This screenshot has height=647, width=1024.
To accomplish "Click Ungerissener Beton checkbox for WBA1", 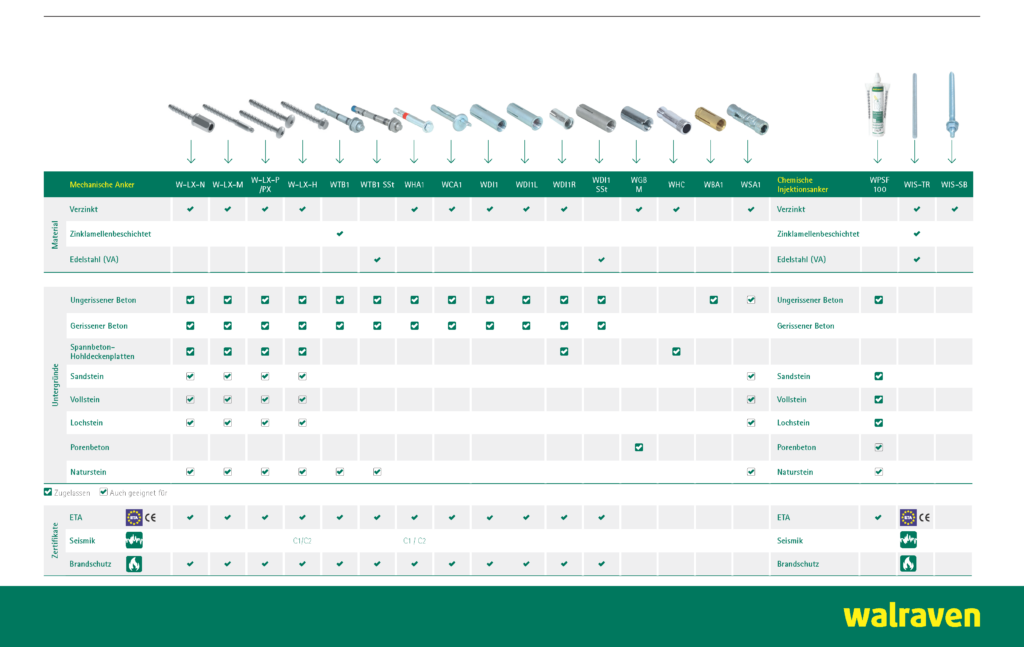I will point(714,300).
